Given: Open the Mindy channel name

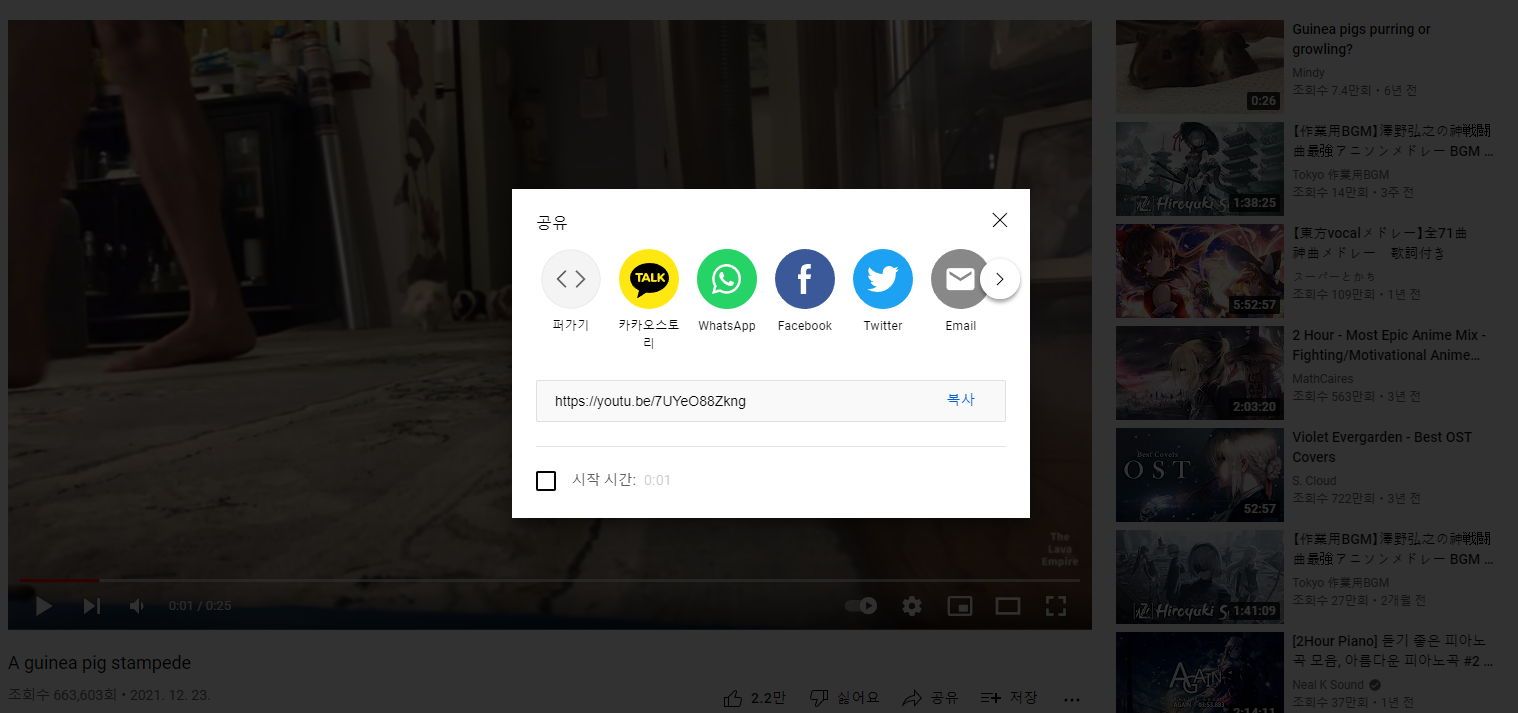Looking at the screenshot, I should 1308,73.
